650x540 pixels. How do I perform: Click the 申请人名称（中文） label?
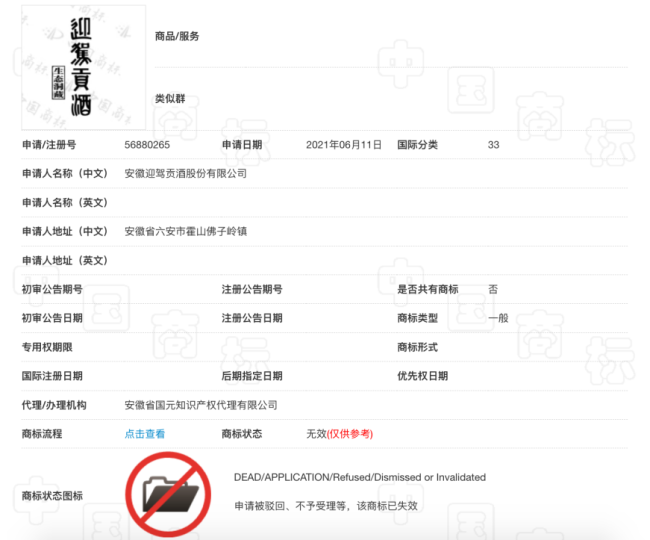(65, 174)
